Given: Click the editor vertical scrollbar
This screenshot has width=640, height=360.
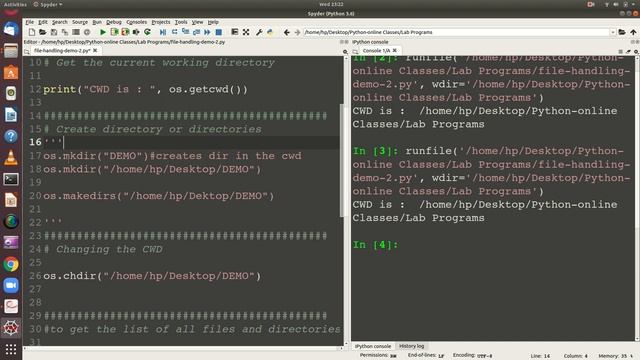Looking at the screenshot, I should coord(342,161).
